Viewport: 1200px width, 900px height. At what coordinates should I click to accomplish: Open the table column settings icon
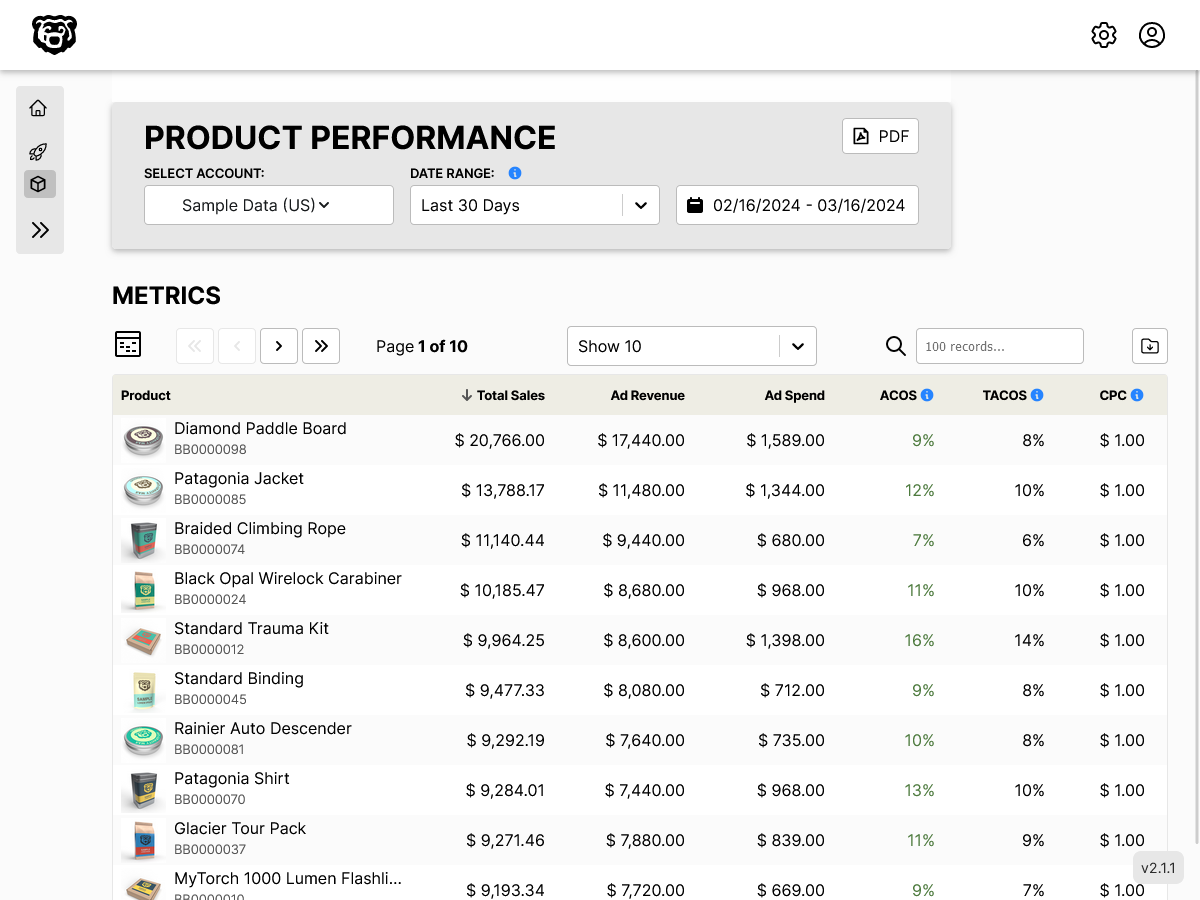(128, 345)
